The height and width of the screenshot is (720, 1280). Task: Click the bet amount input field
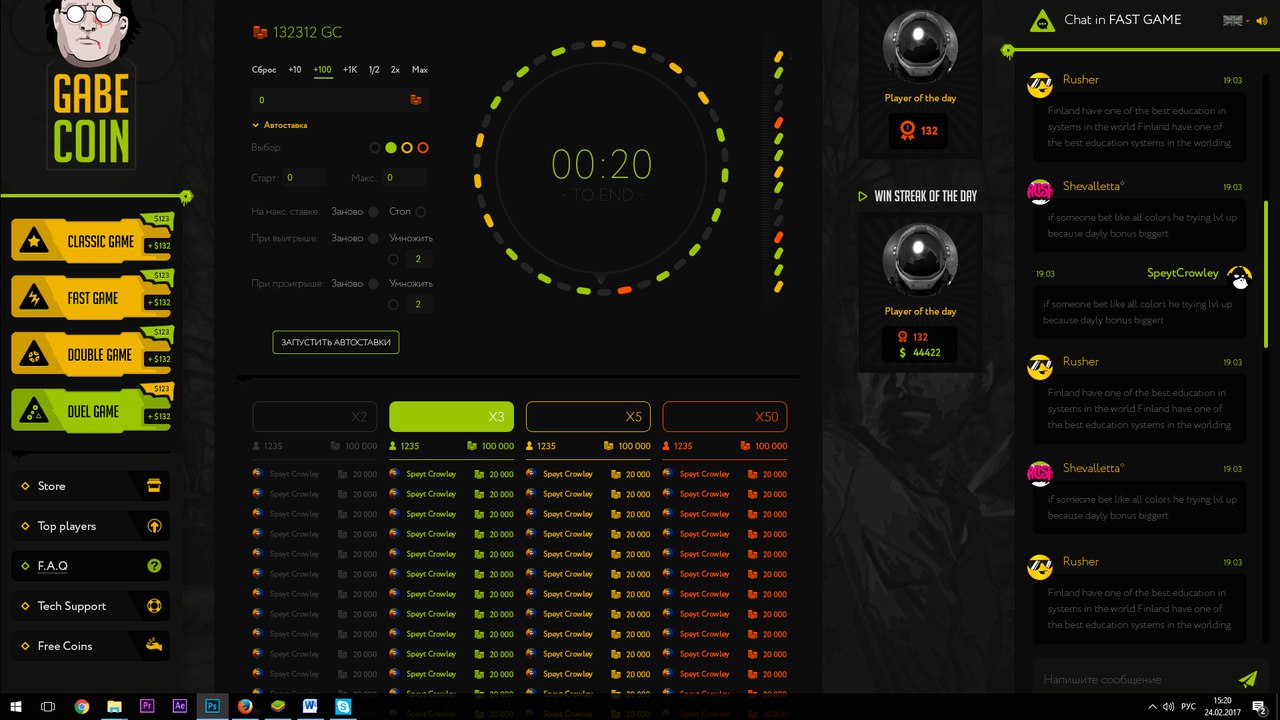(340, 100)
